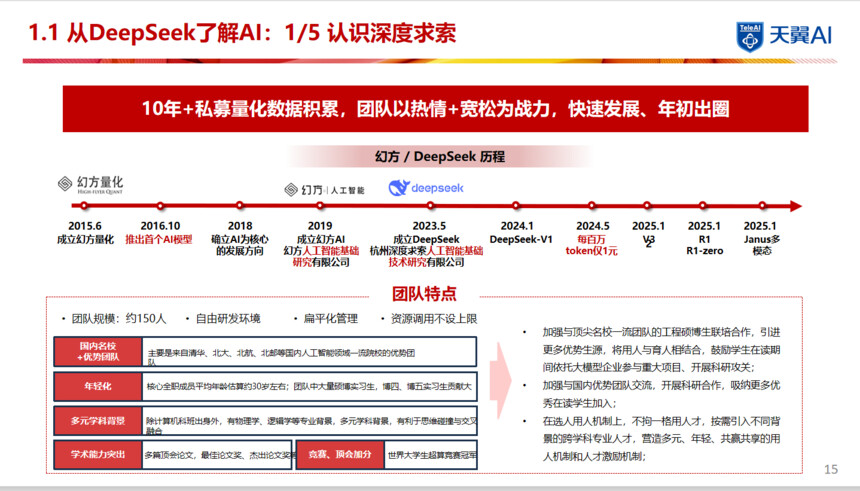Click the red 年轻化 label box
The width and height of the screenshot is (860, 491).
pyautogui.click(x=98, y=386)
